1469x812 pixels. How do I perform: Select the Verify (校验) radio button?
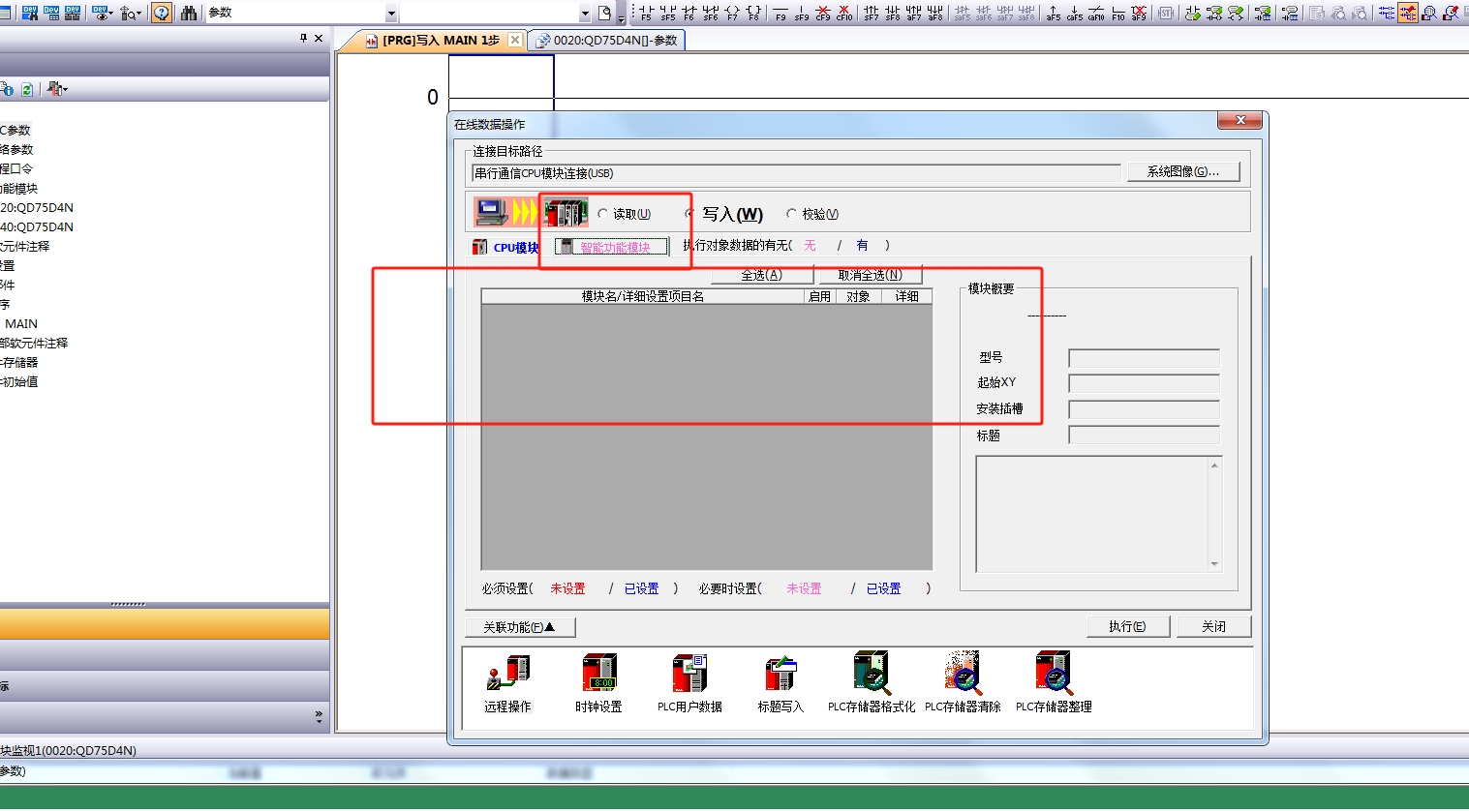(791, 214)
